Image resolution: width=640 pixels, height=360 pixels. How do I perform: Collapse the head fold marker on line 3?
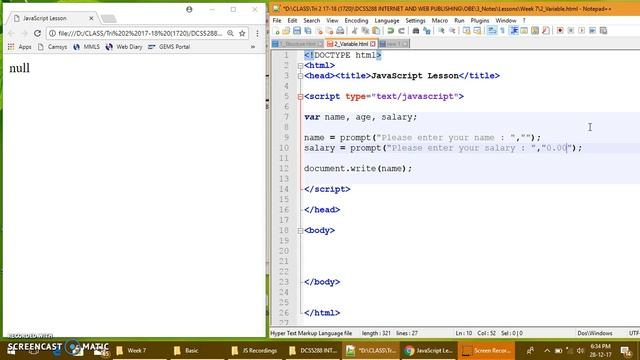pyautogui.click(x=300, y=76)
